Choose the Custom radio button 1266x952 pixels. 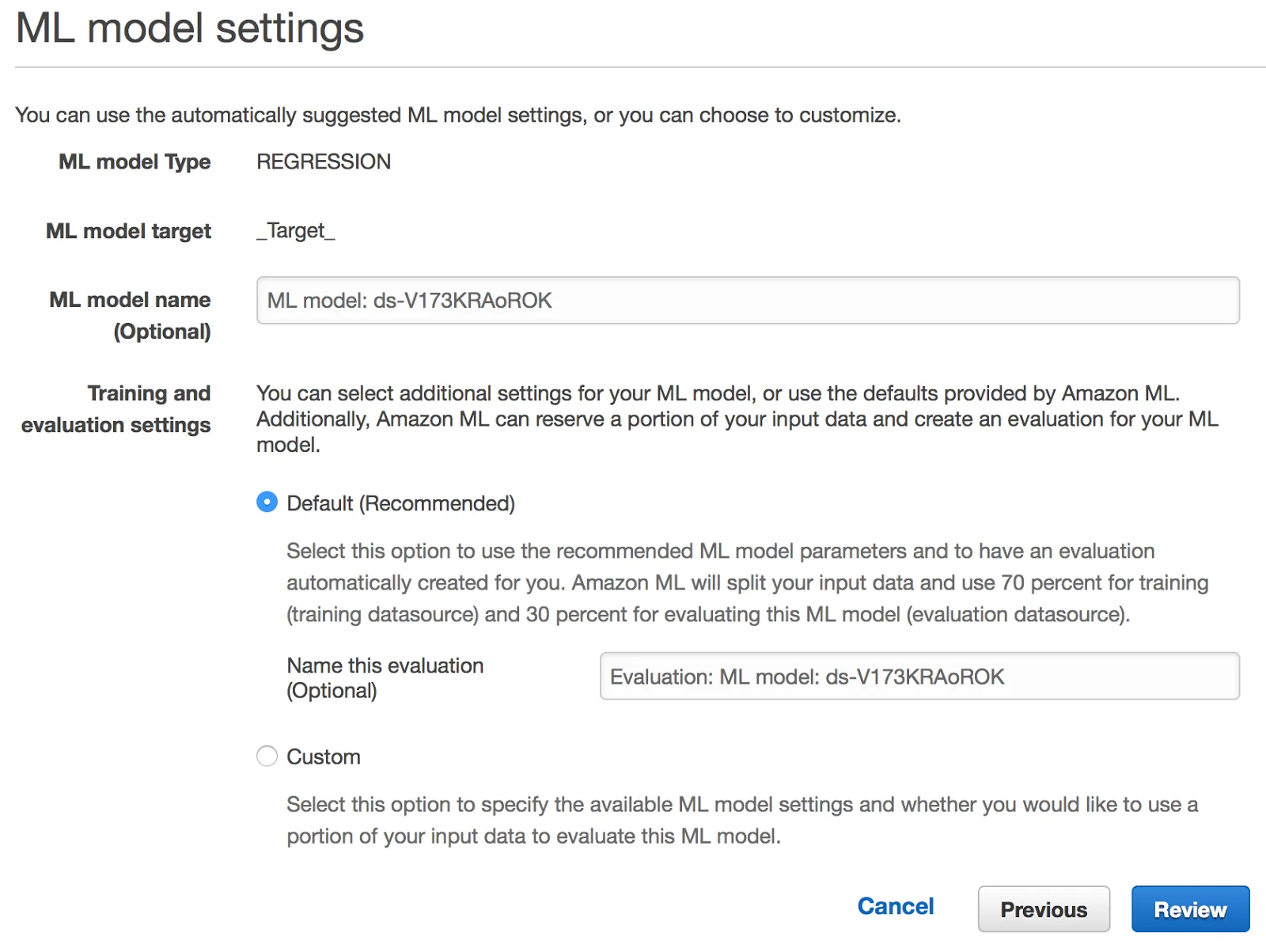pyautogui.click(x=267, y=756)
